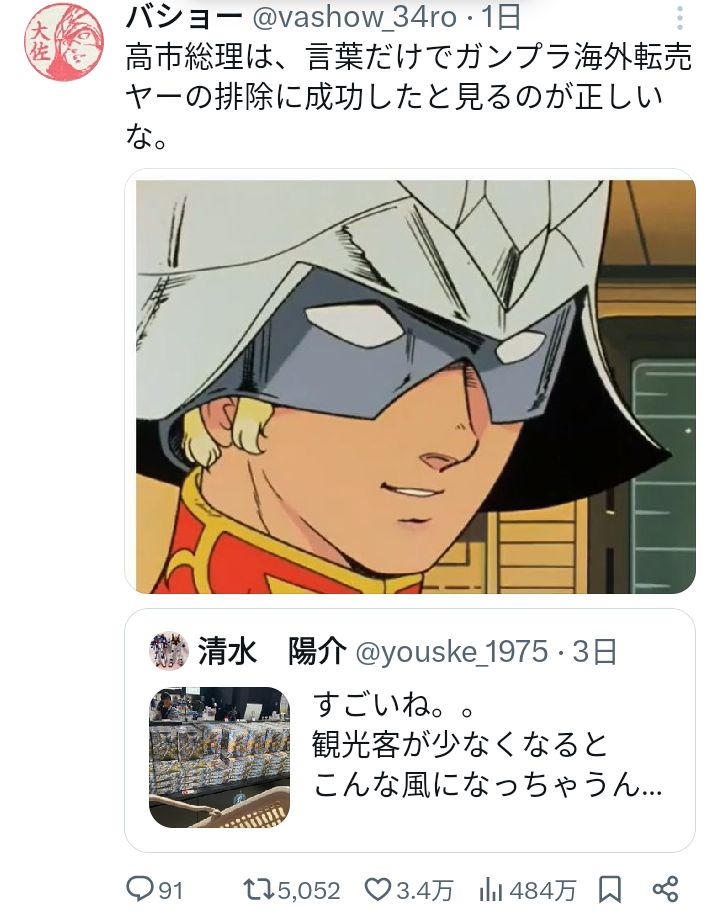
Task: View post analytics bar chart icon
Action: coord(491,890)
